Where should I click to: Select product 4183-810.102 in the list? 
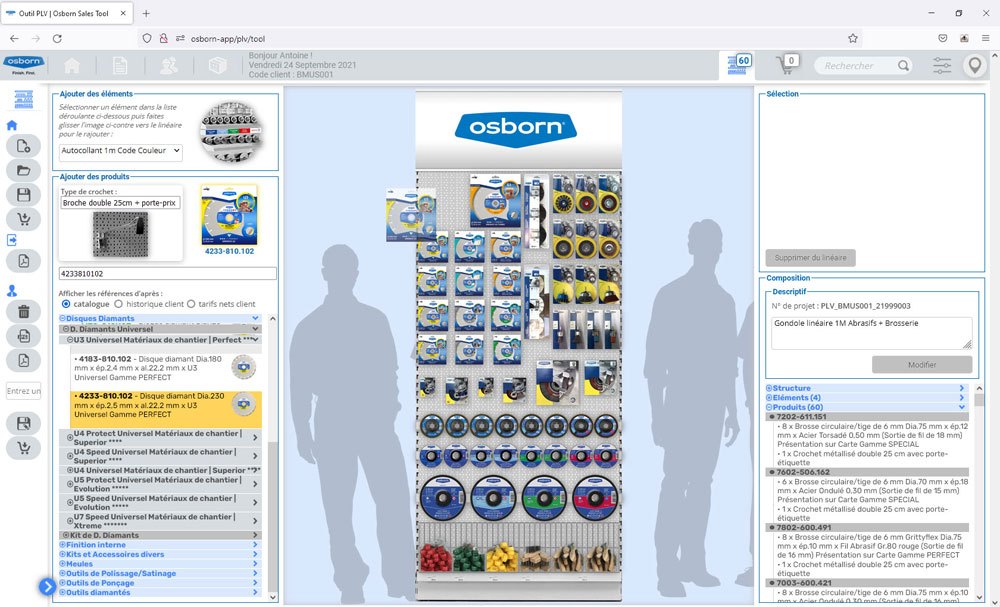tap(165, 368)
